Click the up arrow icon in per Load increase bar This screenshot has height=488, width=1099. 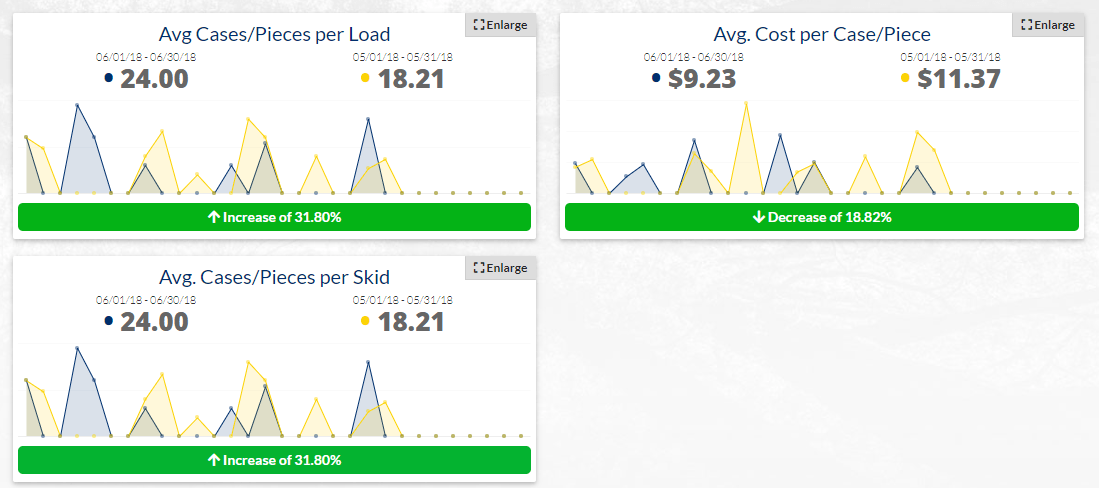(214, 217)
